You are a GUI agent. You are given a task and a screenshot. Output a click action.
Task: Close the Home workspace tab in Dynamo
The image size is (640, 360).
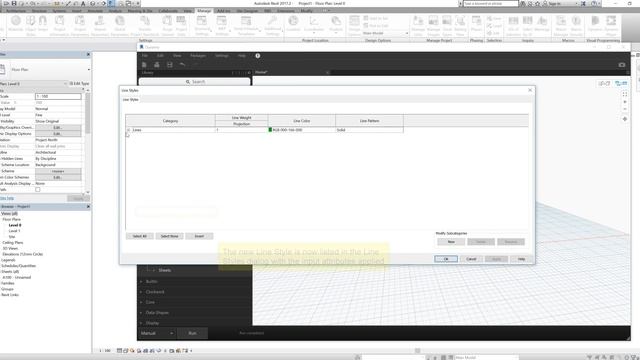tap(327, 72)
